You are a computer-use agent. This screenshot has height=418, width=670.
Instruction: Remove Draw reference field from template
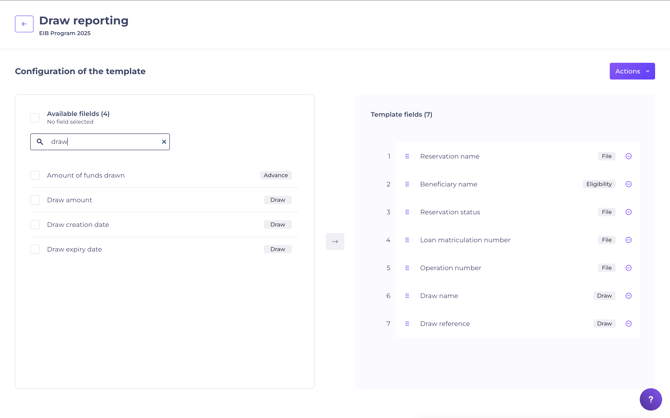coord(629,324)
